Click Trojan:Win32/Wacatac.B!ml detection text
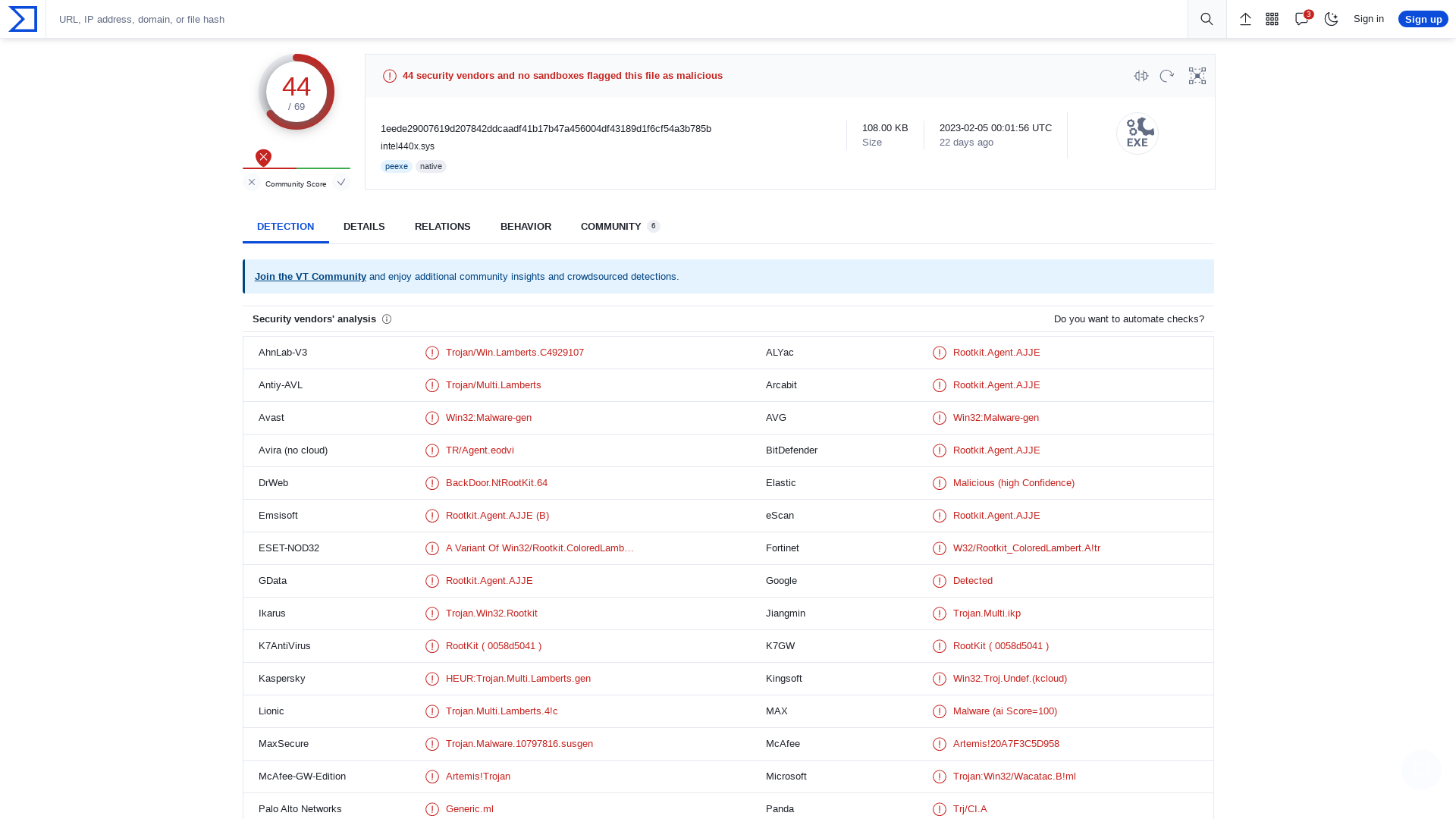 pos(1015,777)
